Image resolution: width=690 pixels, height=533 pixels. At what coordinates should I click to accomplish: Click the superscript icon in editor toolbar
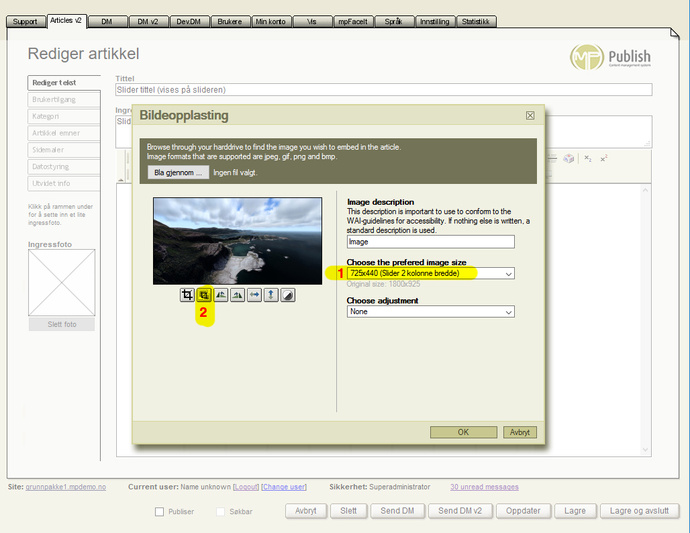pyautogui.click(x=604, y=158)
